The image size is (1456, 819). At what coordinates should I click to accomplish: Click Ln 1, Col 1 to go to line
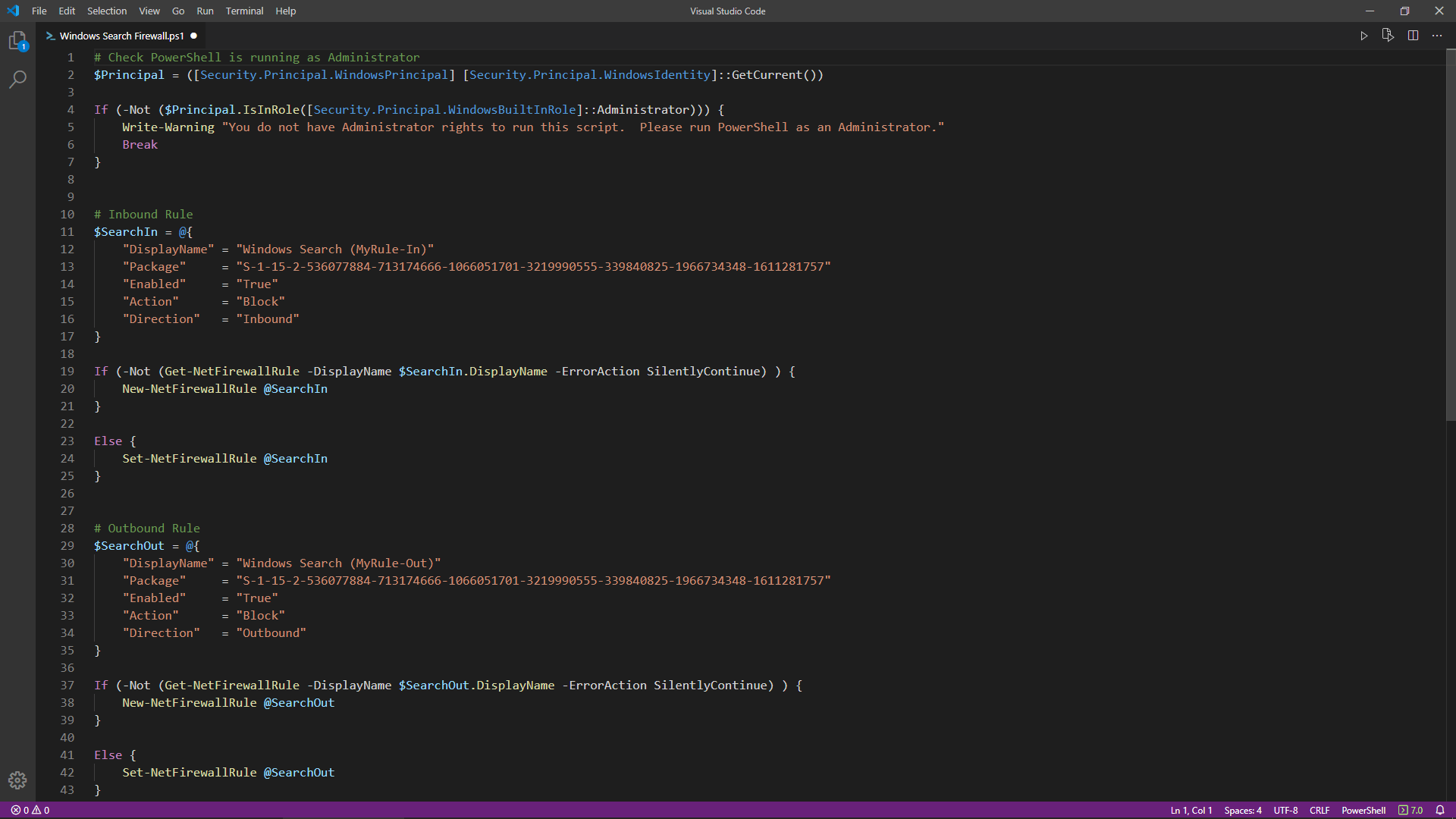1191,810
